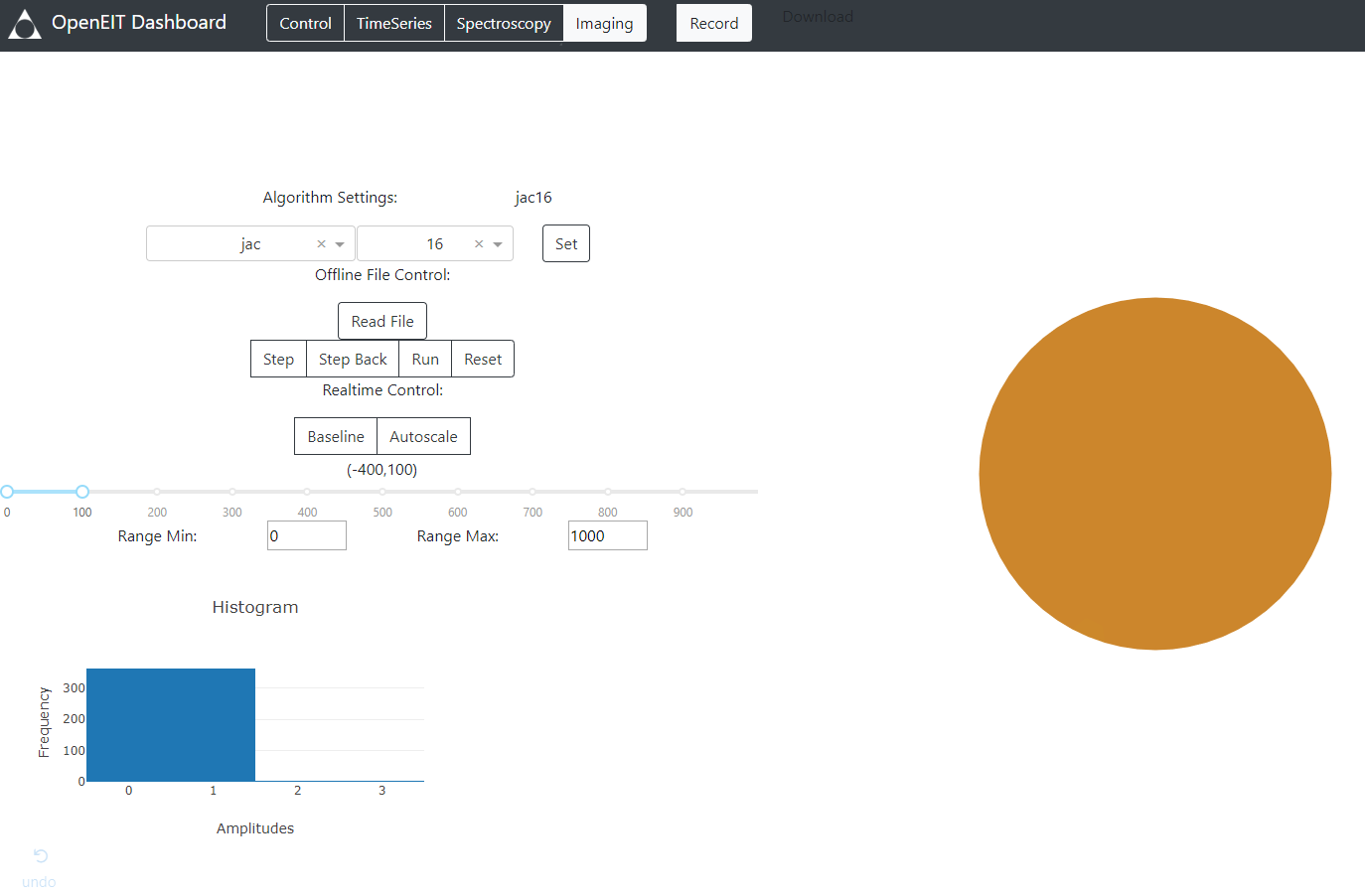The width and height of the screenshot is (1365, 896).
Task: Click the Record button
Action: (x=713, y=22)
